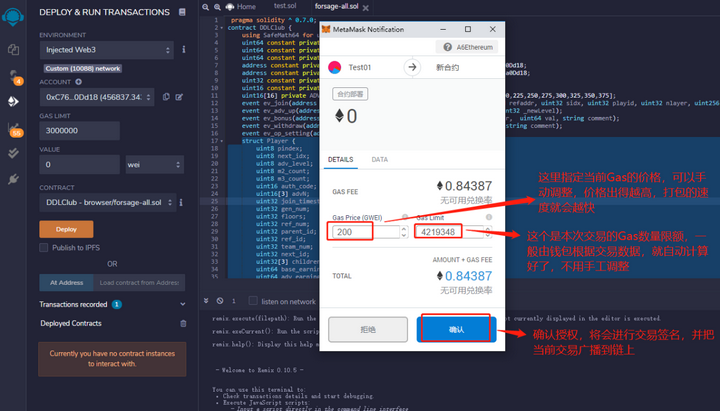Open testing checkmark sidebar icon
The image size is (720, 411).
[13, 153]
